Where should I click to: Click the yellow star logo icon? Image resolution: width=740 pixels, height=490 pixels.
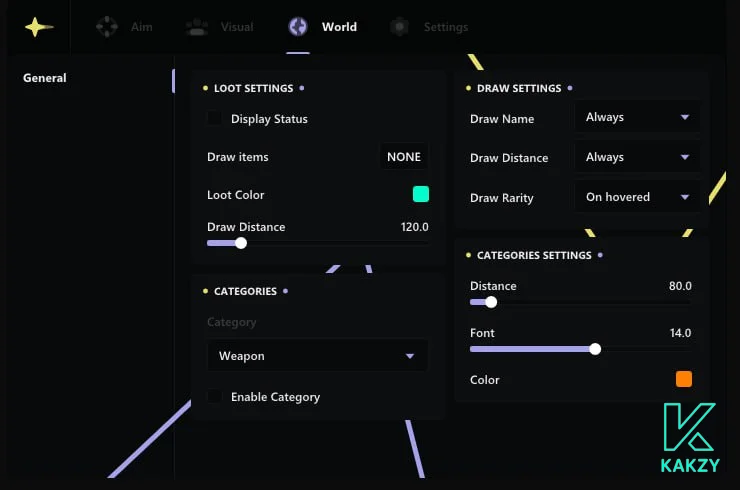point(38,27)
